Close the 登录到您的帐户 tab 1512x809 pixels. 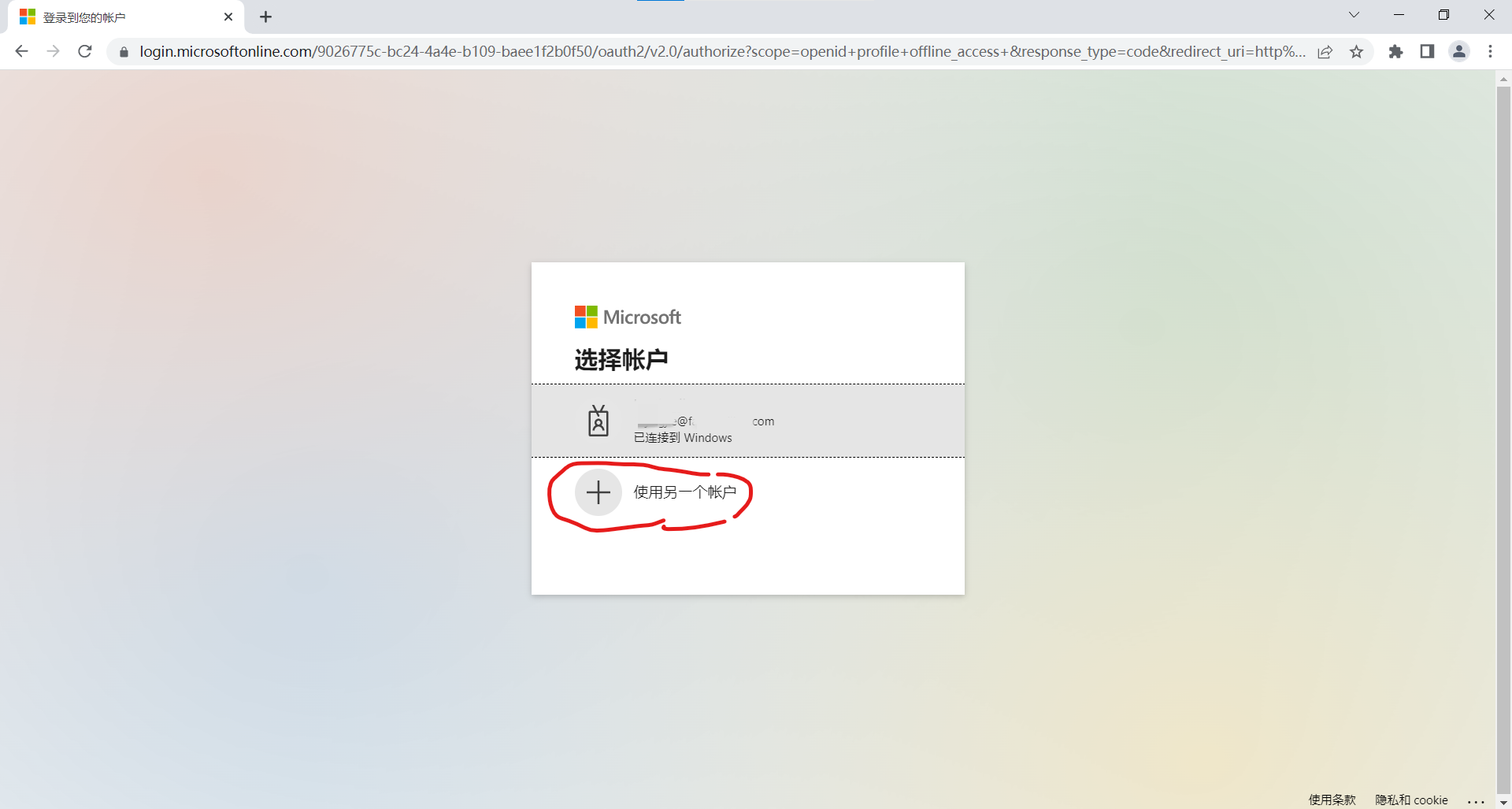click(228, 17)
